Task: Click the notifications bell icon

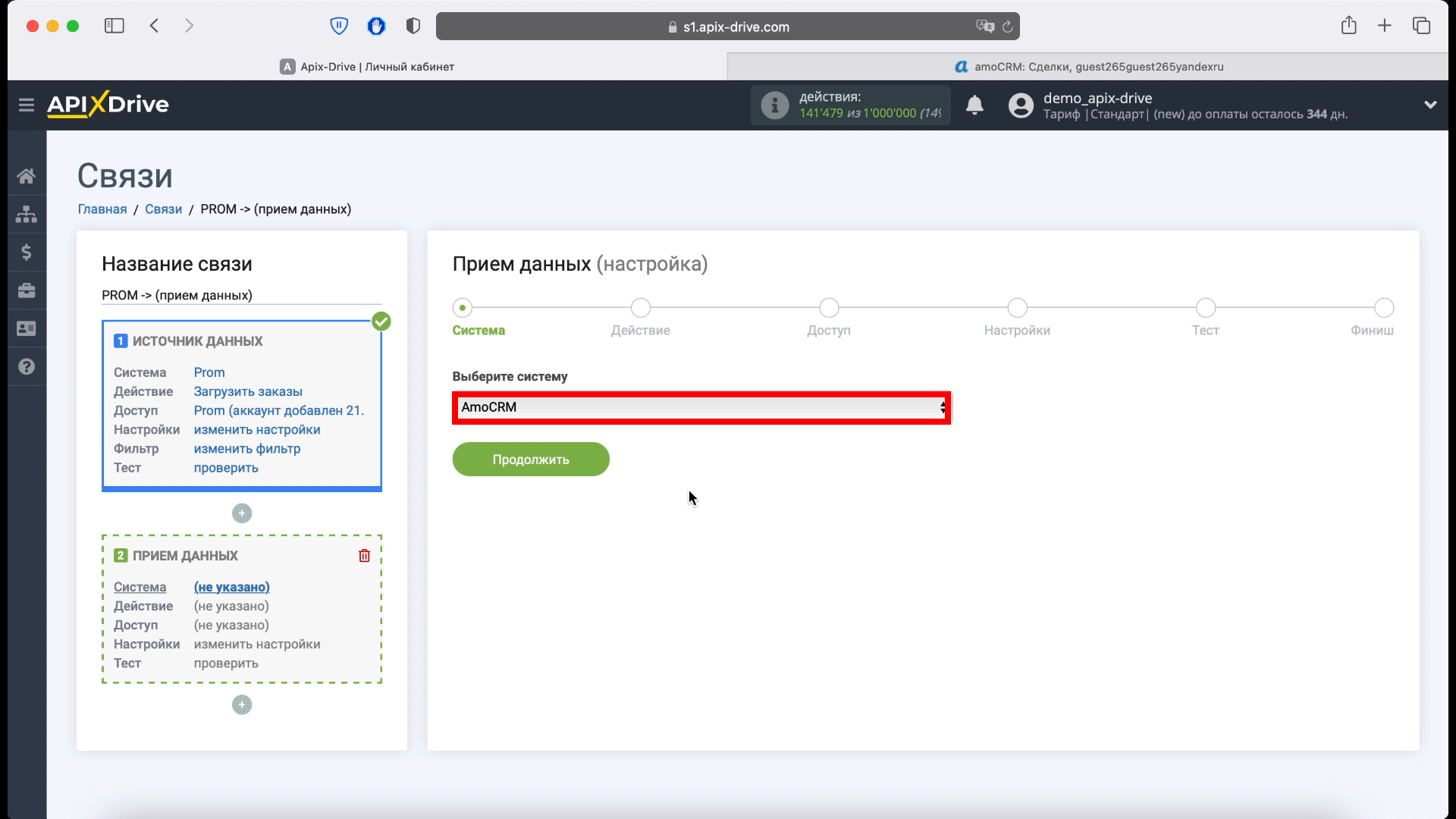Action: [x=974, y=105]
